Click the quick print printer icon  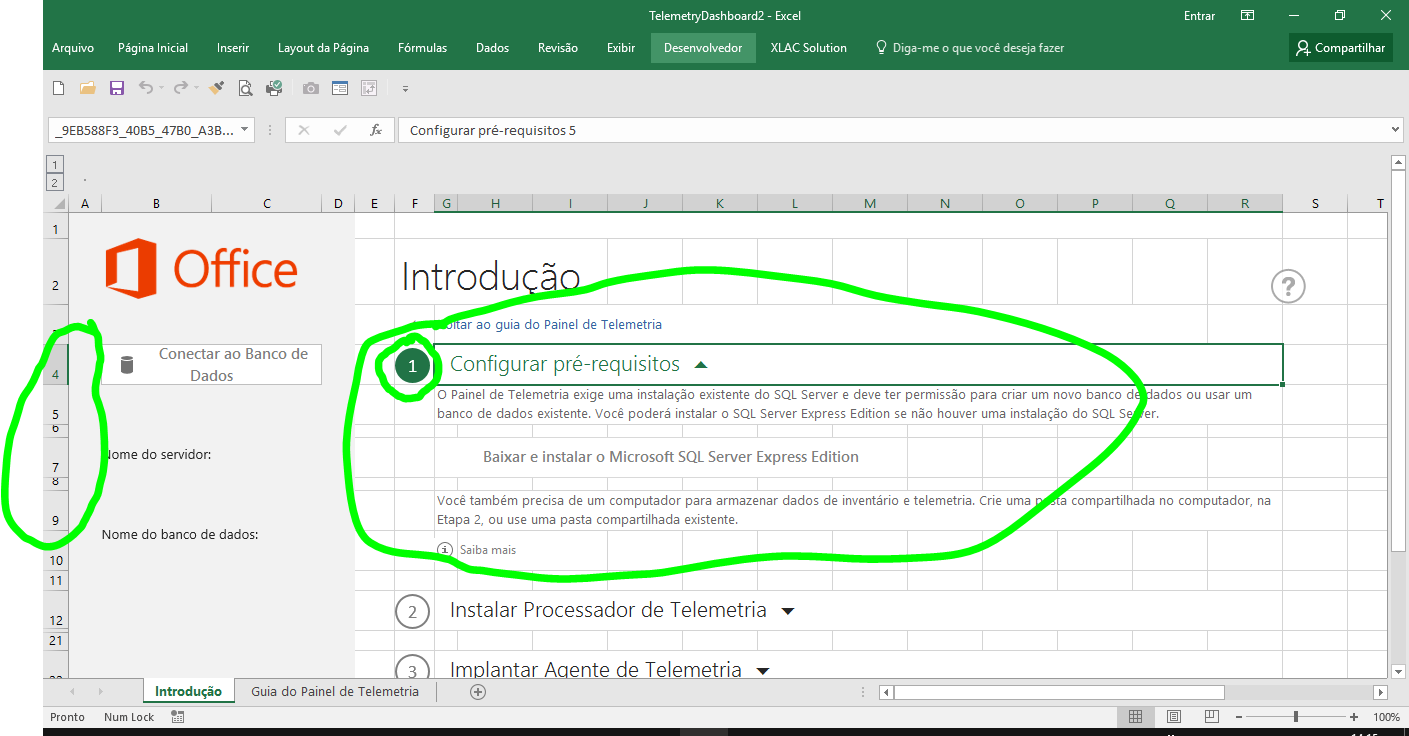click(x=274, y=88)
